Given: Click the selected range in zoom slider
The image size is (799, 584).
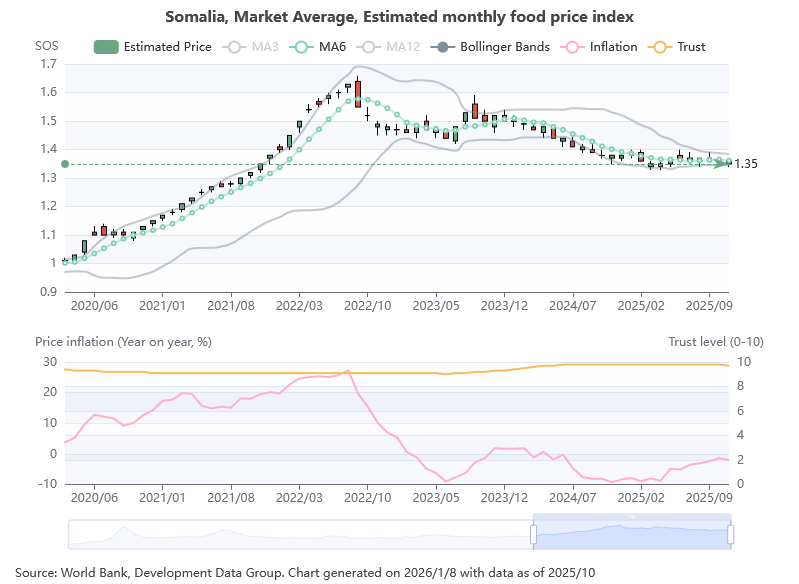Looking at the screenshot, I should coord(632,535).
